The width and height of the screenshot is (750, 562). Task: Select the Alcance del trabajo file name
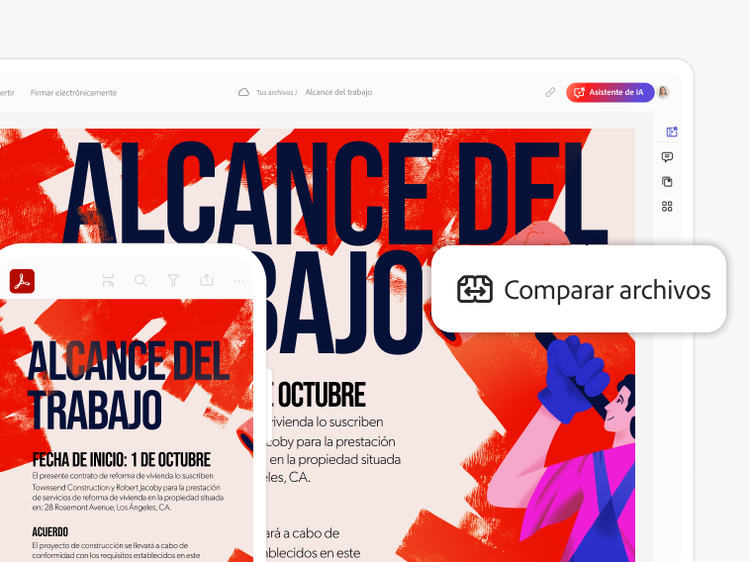[339, 92]
